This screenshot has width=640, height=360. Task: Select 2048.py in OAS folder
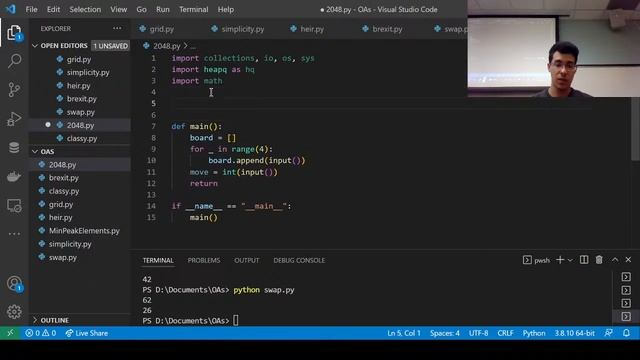80,164
